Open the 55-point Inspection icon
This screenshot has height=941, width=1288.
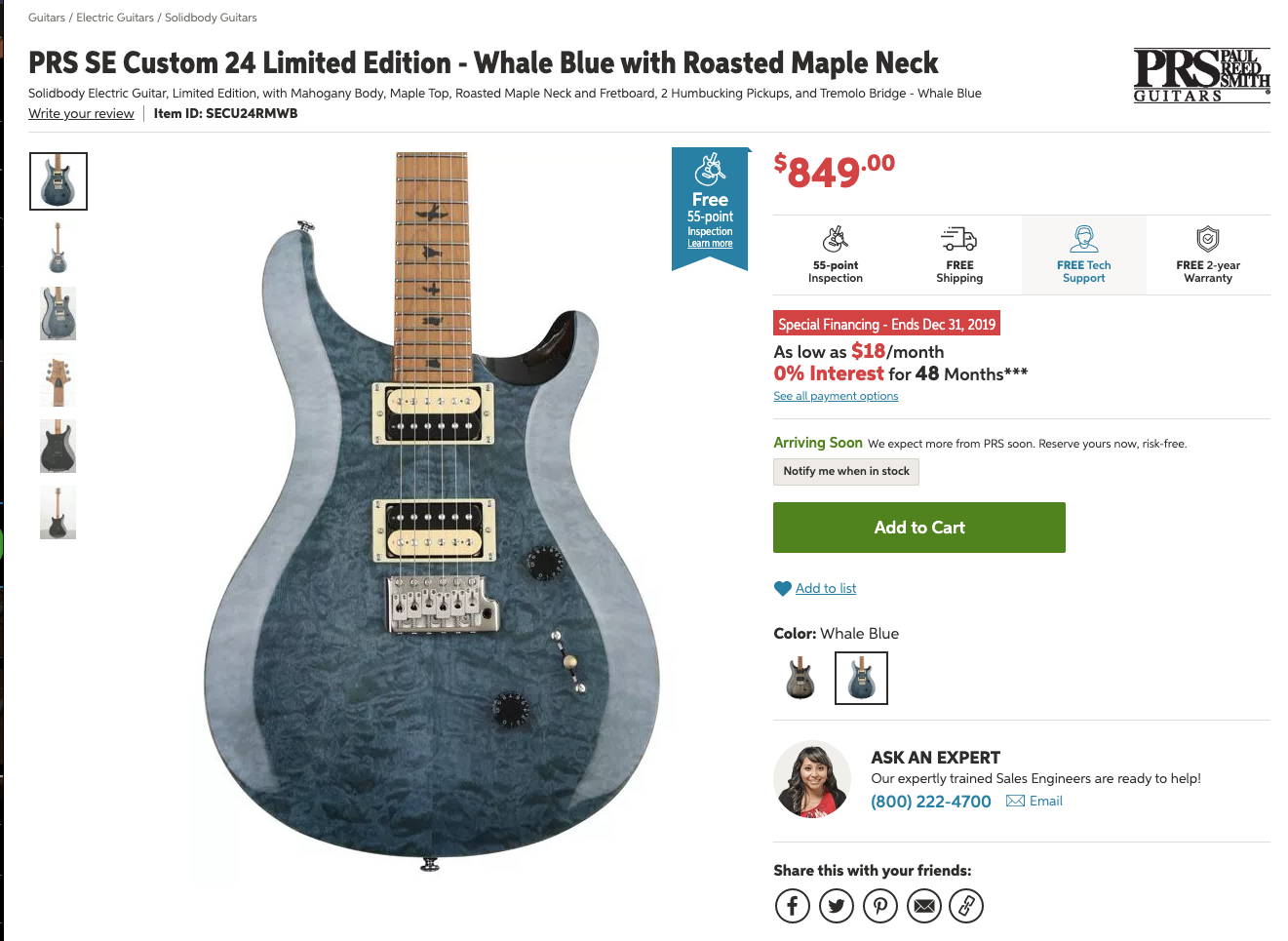(x=836, y=238)
